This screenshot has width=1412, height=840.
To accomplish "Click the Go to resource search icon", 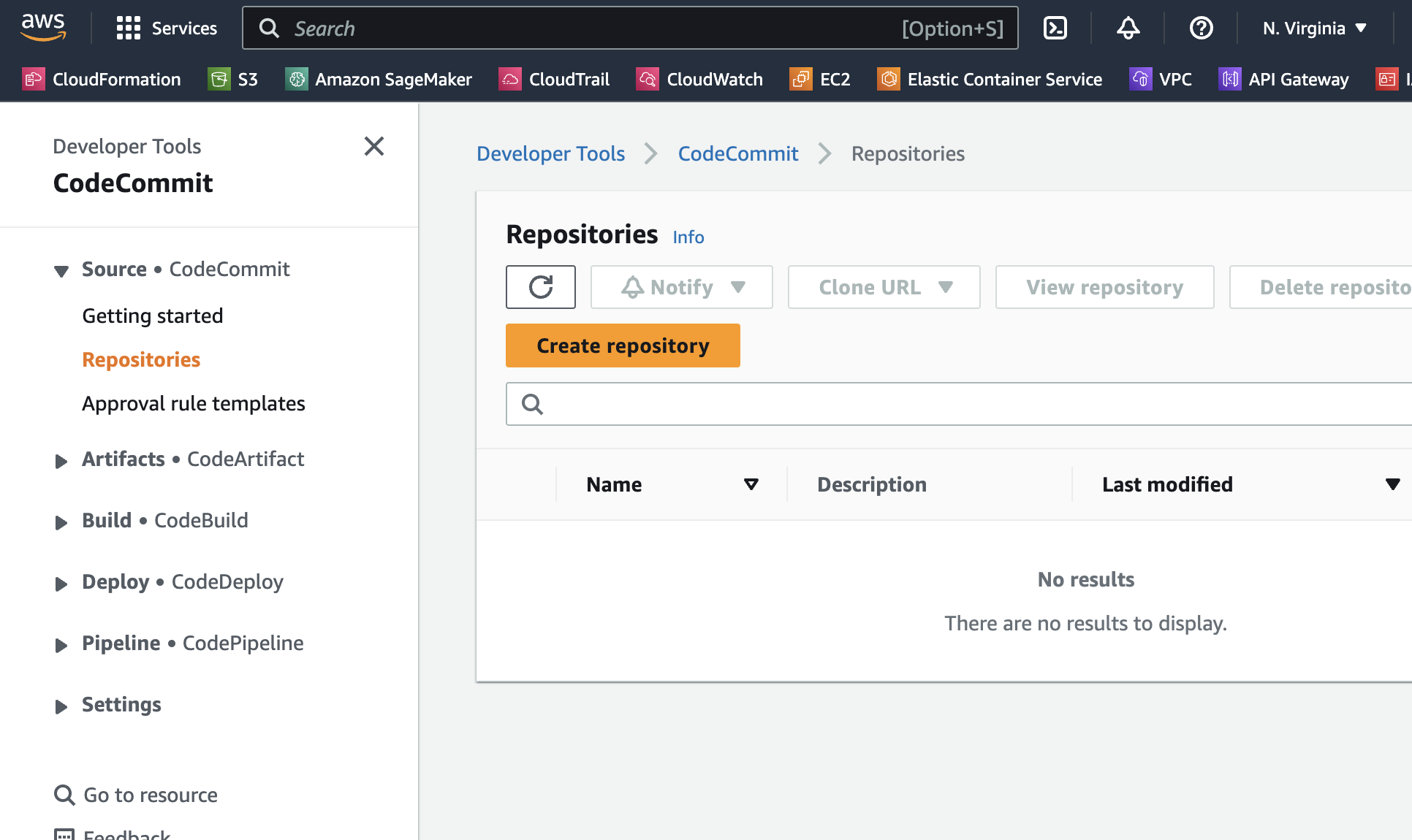I will click(x=64, y=795).
